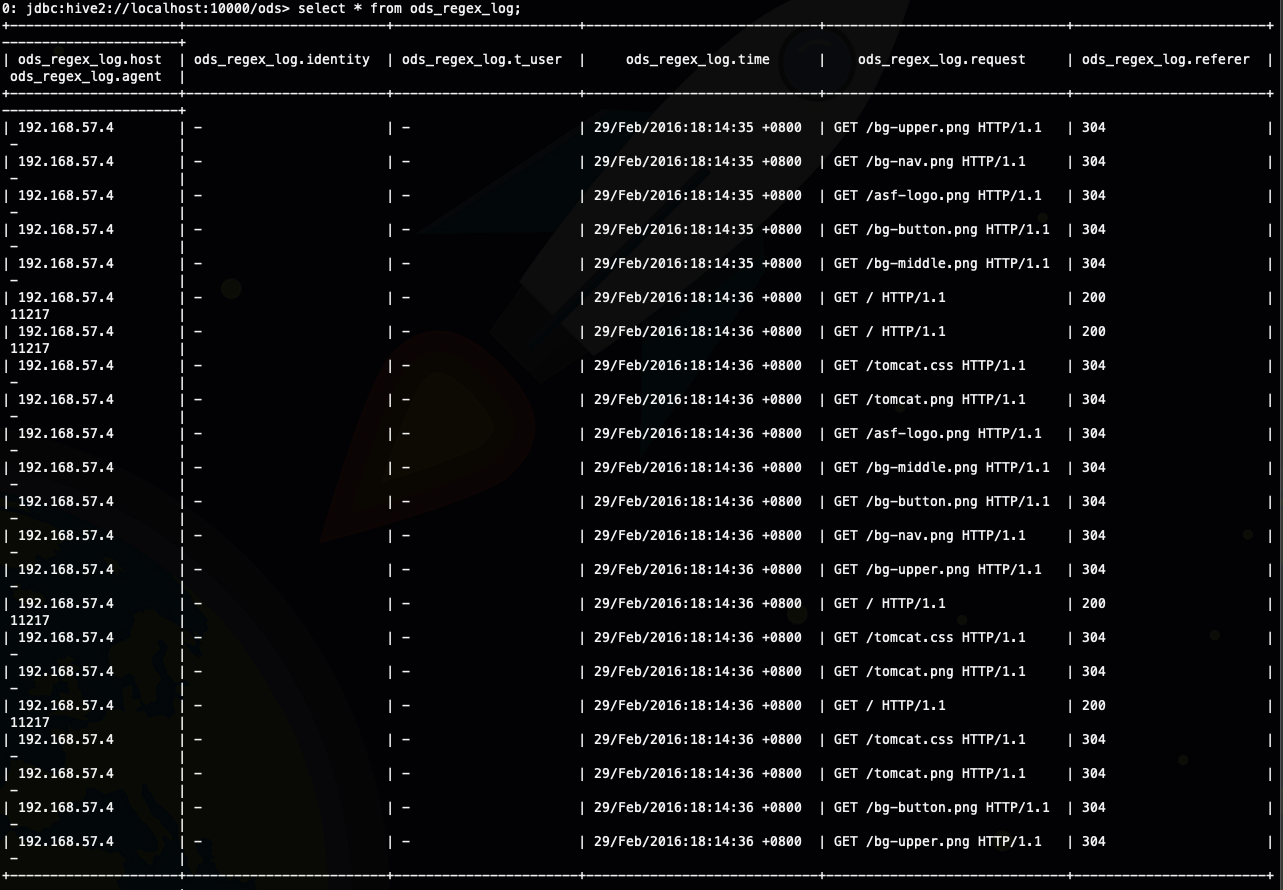Click the ods_regex_log.referer column header
The image size is (1283, 890).
(x=1166, y=60)
